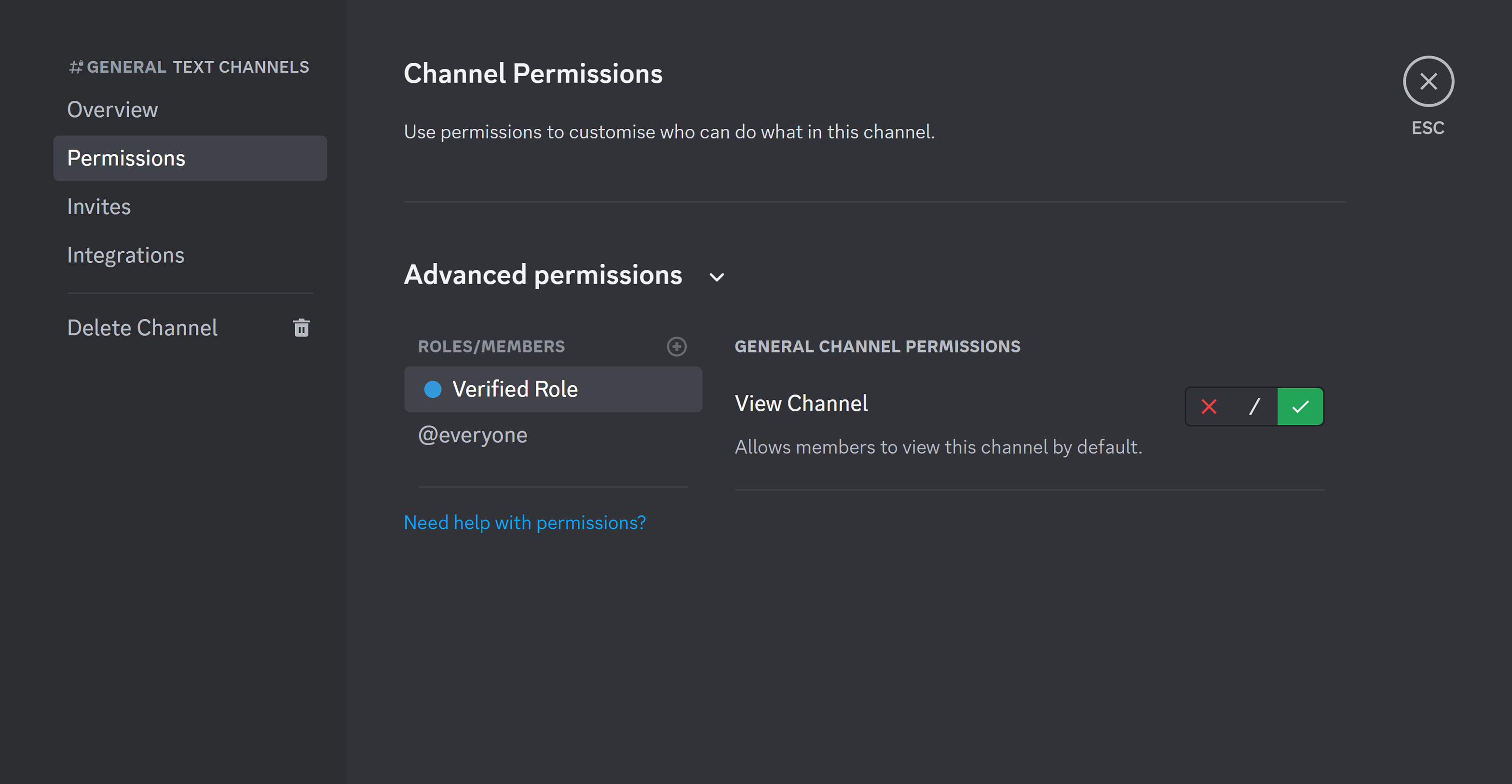Go to the Invites section
The width and height of the screenshot is (1512, 784).
[98, 206]
